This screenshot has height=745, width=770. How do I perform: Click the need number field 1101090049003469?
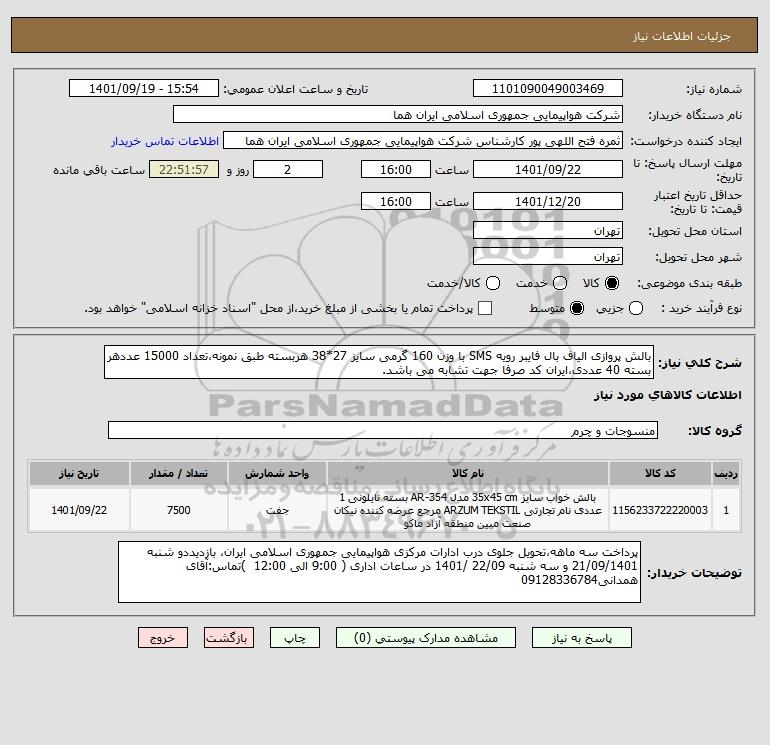pos(548,89)
